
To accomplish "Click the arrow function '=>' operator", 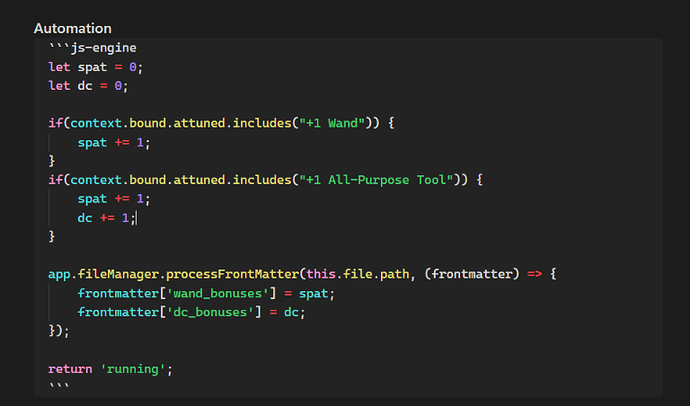I will click(535, 274).
